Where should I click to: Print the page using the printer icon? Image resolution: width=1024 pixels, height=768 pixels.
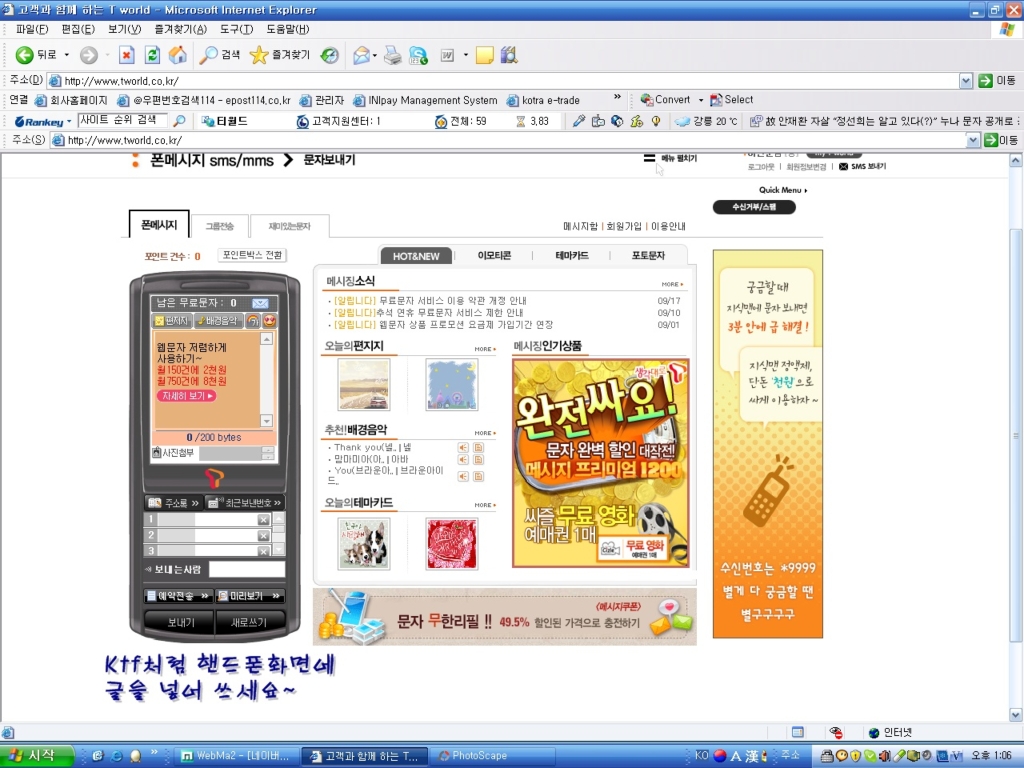[392, 56]
